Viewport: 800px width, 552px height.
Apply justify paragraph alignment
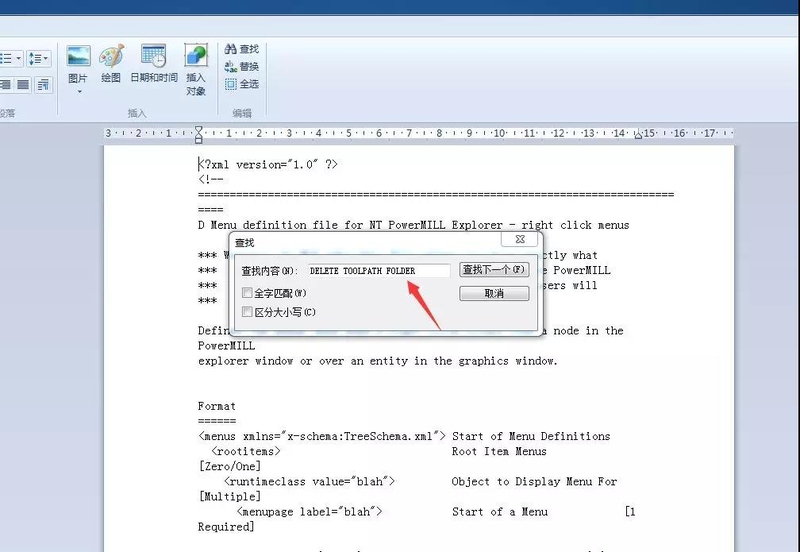tap(23, 84)
